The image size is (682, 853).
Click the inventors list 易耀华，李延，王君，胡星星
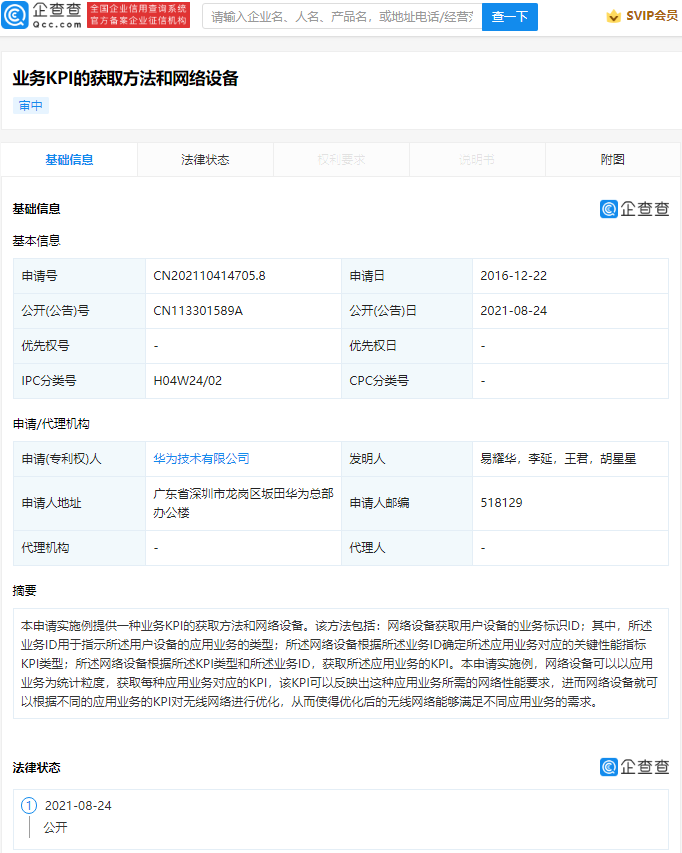(558, 459)
